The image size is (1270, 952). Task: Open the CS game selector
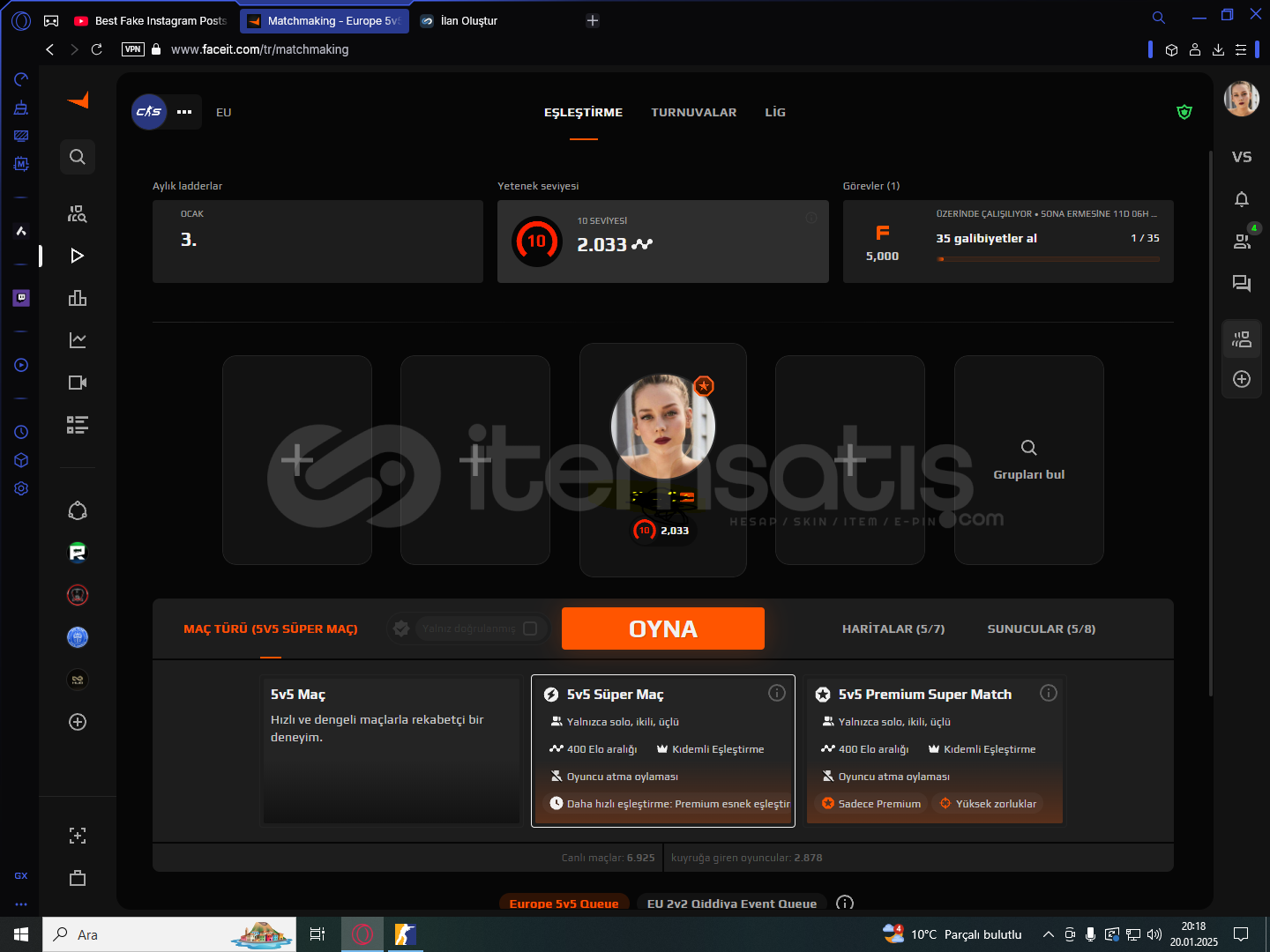pos(149,112)
